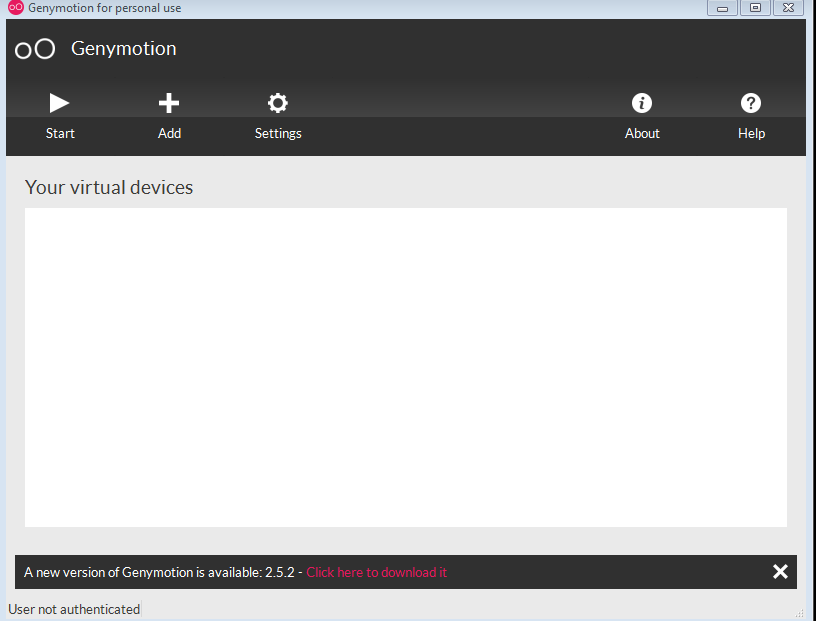Follow the 'Click here to download it' link
Screen dimensions: 816x621
click(x=377, y=572)
